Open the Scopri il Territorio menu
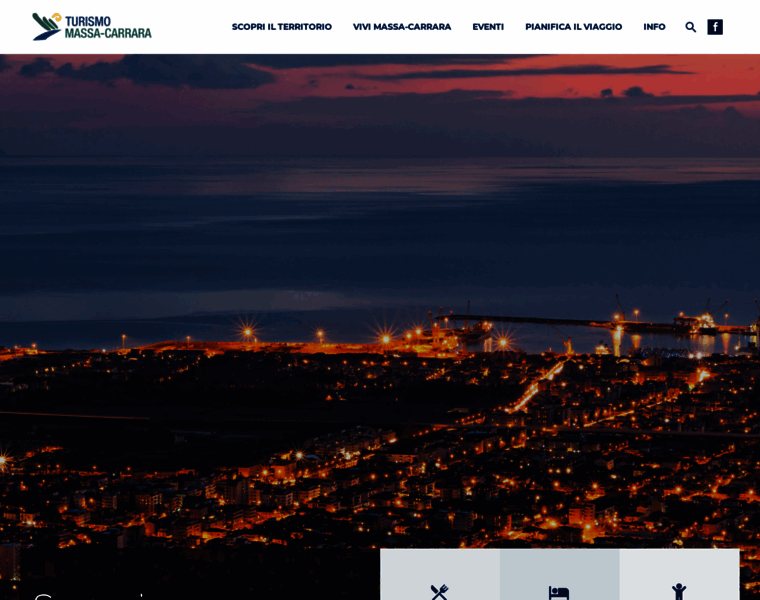The width and height of the screenshot is (760, 600). (x=282, y=27)
